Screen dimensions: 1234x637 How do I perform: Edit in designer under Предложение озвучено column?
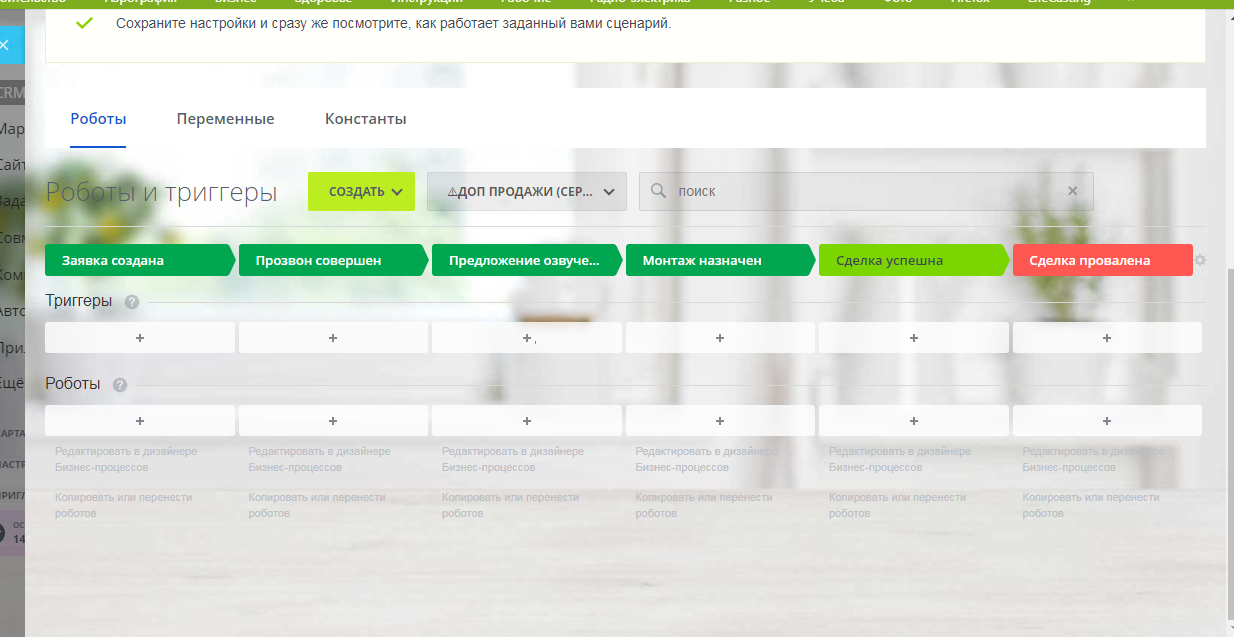click(x=513, y=459)
